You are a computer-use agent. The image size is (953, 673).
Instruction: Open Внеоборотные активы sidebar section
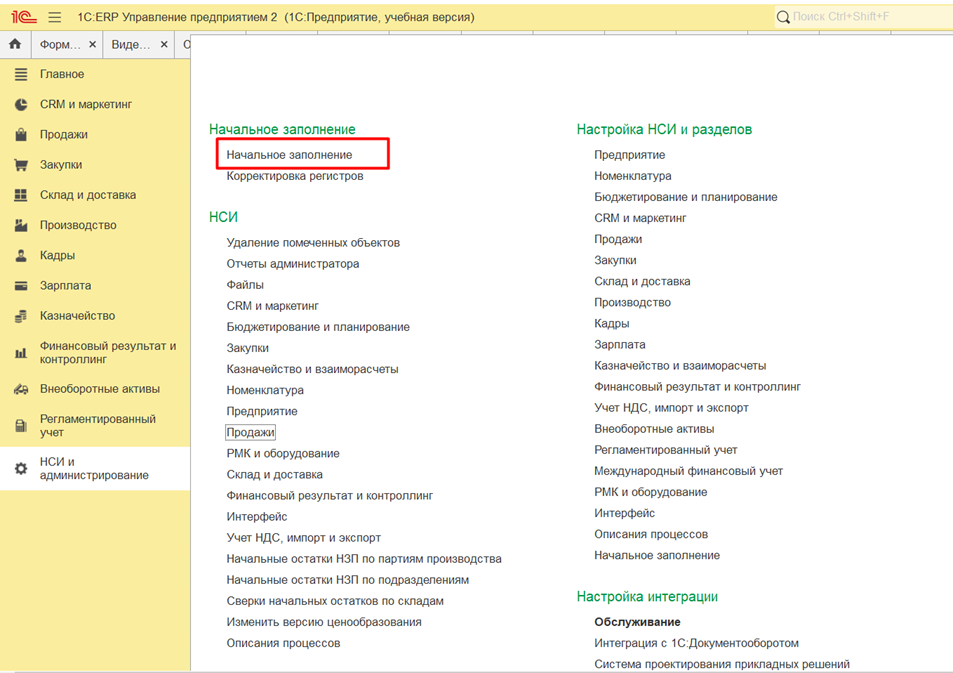coord(100,389)
